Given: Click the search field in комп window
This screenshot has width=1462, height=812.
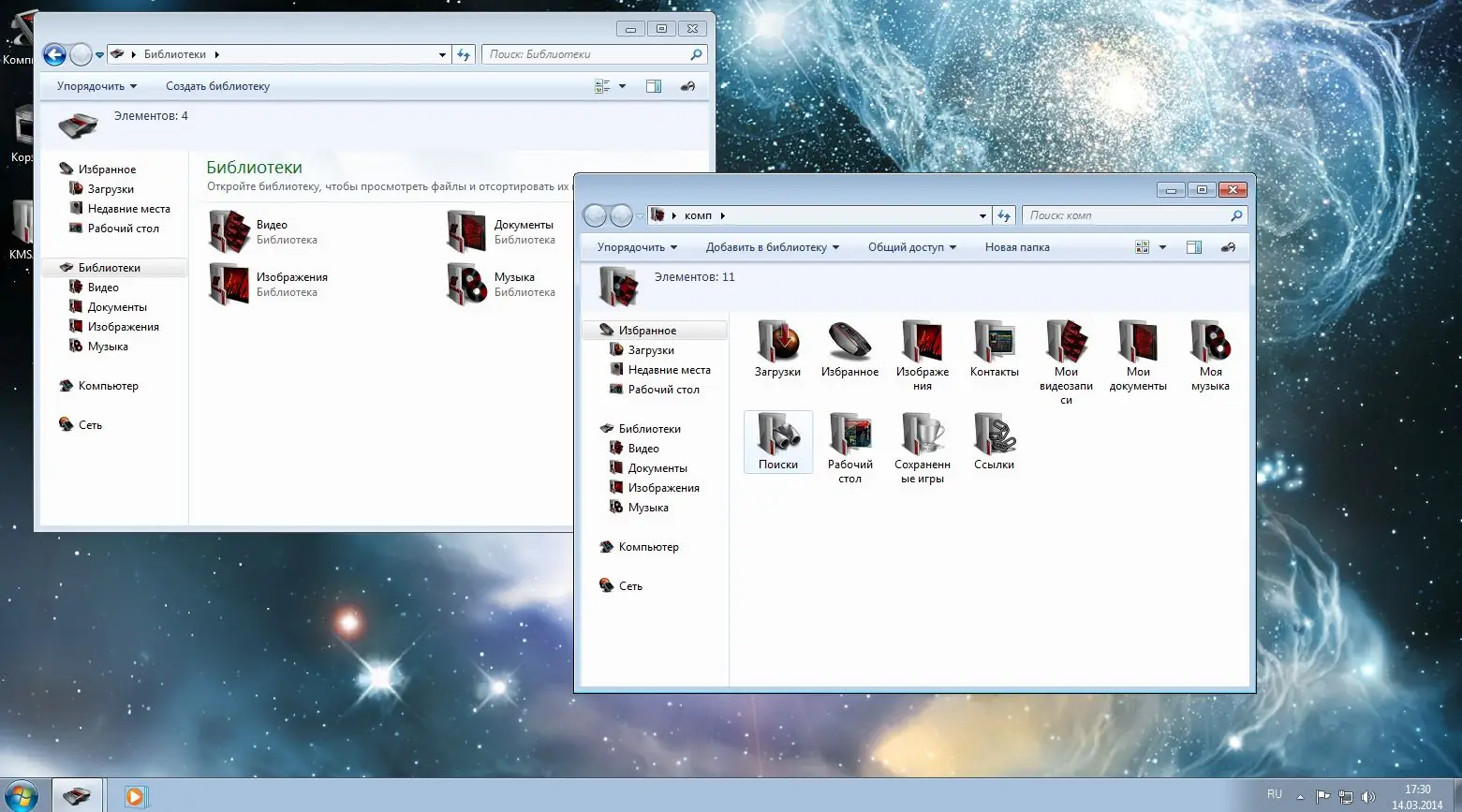Looking at the screenshot, I should point(1135,215).
